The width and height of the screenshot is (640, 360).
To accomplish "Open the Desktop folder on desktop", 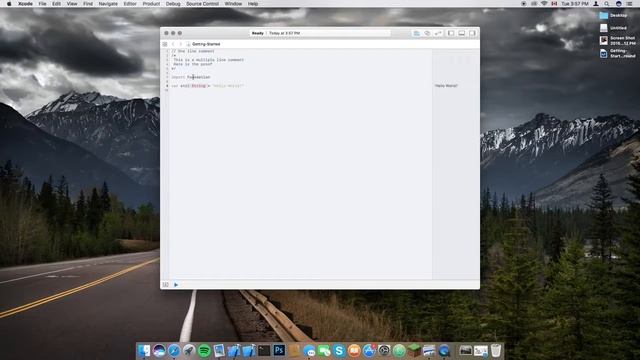I will (613, 16).
